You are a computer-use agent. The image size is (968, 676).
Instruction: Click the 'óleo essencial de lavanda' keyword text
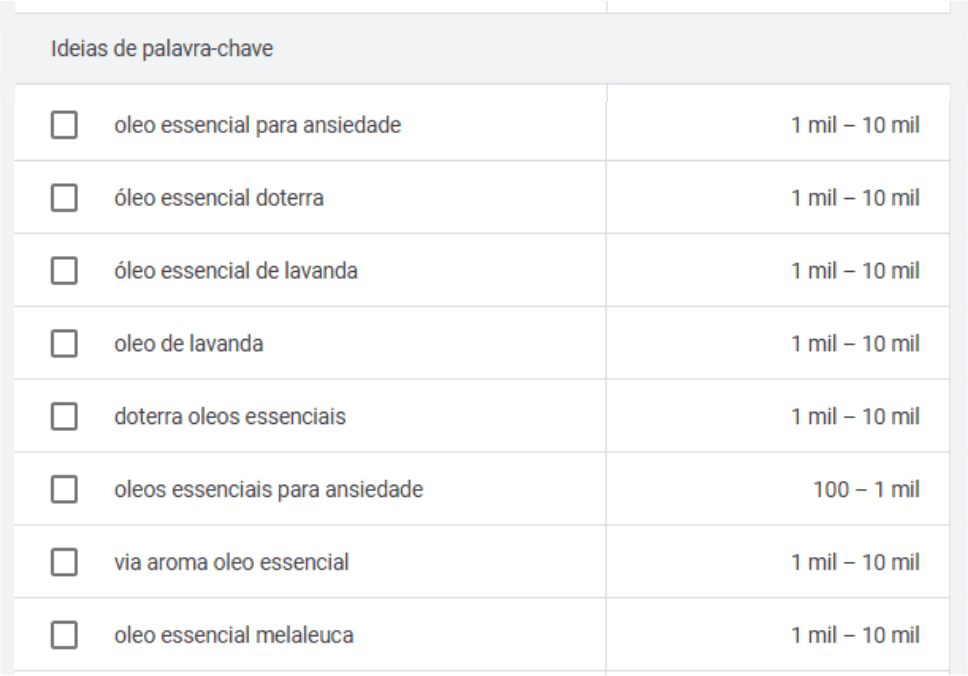(236, 271)
